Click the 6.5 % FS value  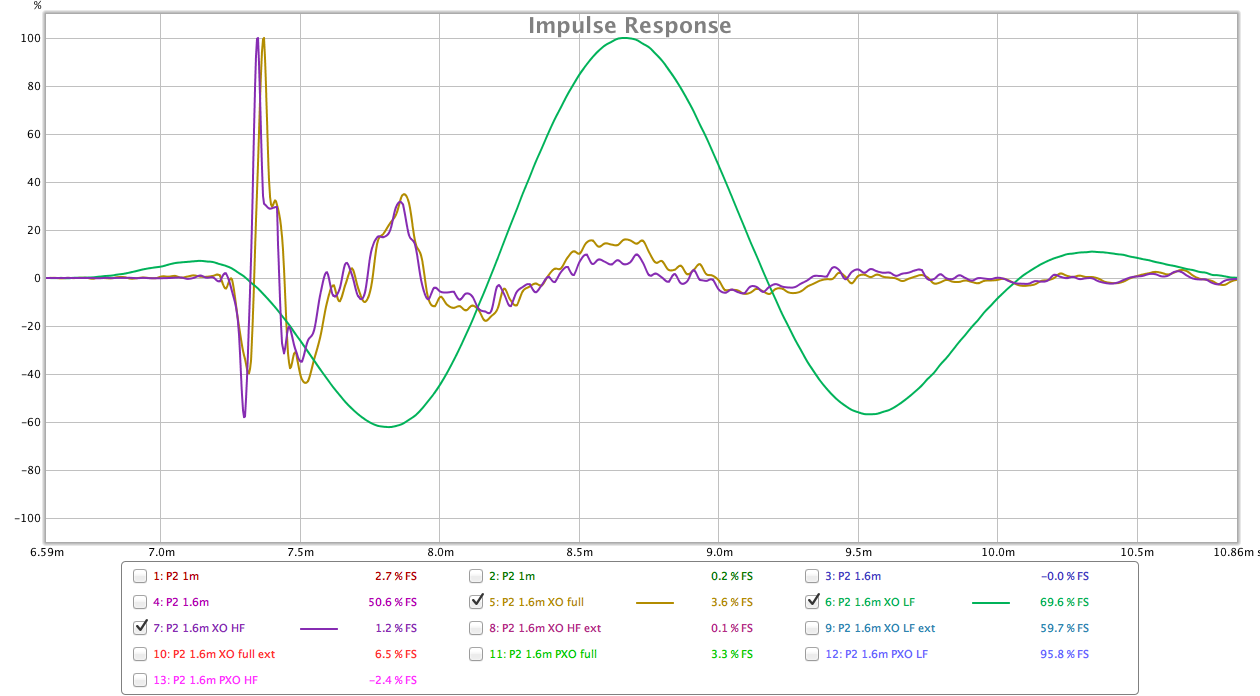point(395,654)
